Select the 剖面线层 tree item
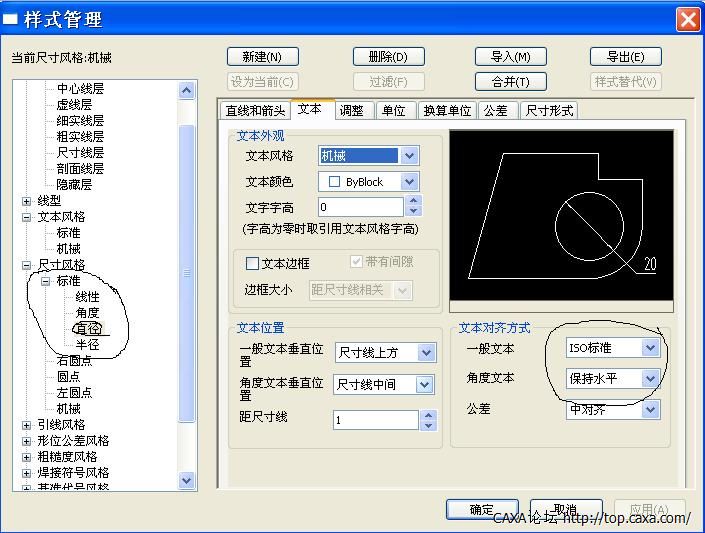 (x=80, y=169)
